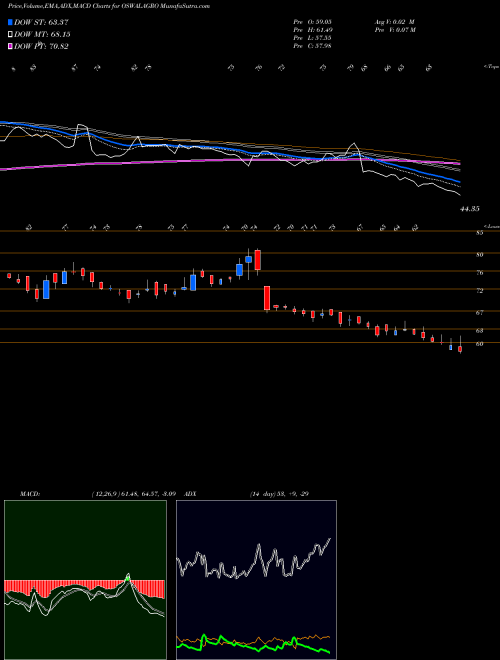Click the Pre H: 61.49 value

[313, 30]
